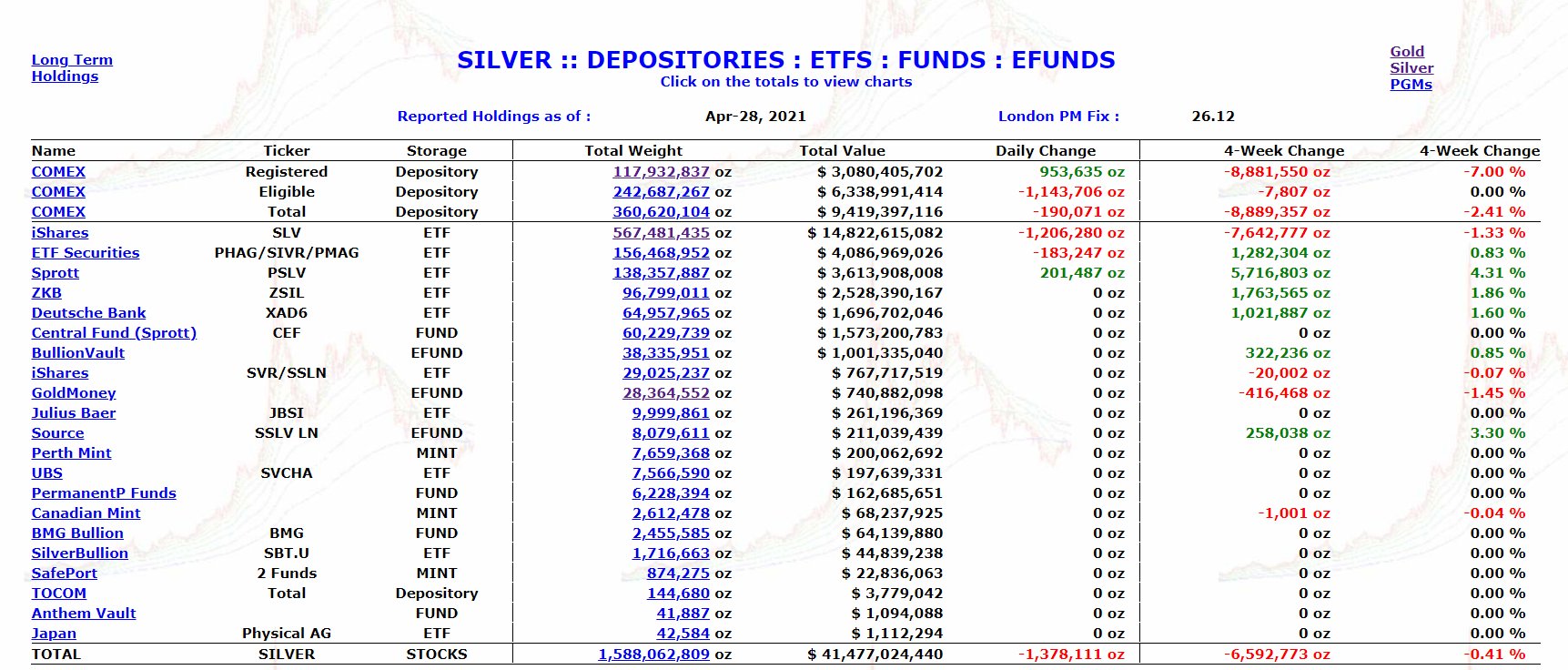This screenshot has width=1568, height=670.
Task: View COMEX Registered total weight chart
Action: coord(661,172)
